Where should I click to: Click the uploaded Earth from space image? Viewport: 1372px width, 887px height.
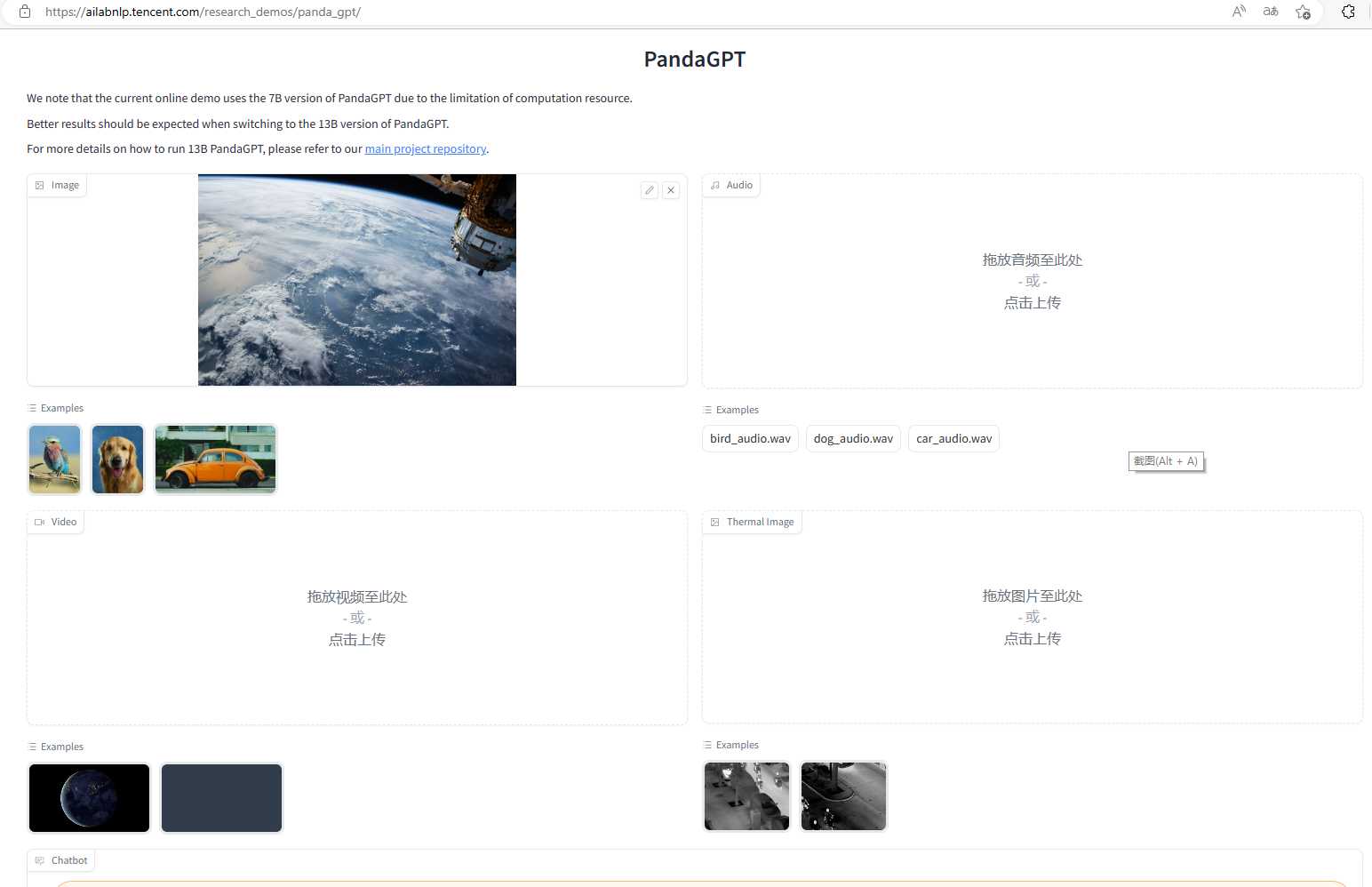356,280
